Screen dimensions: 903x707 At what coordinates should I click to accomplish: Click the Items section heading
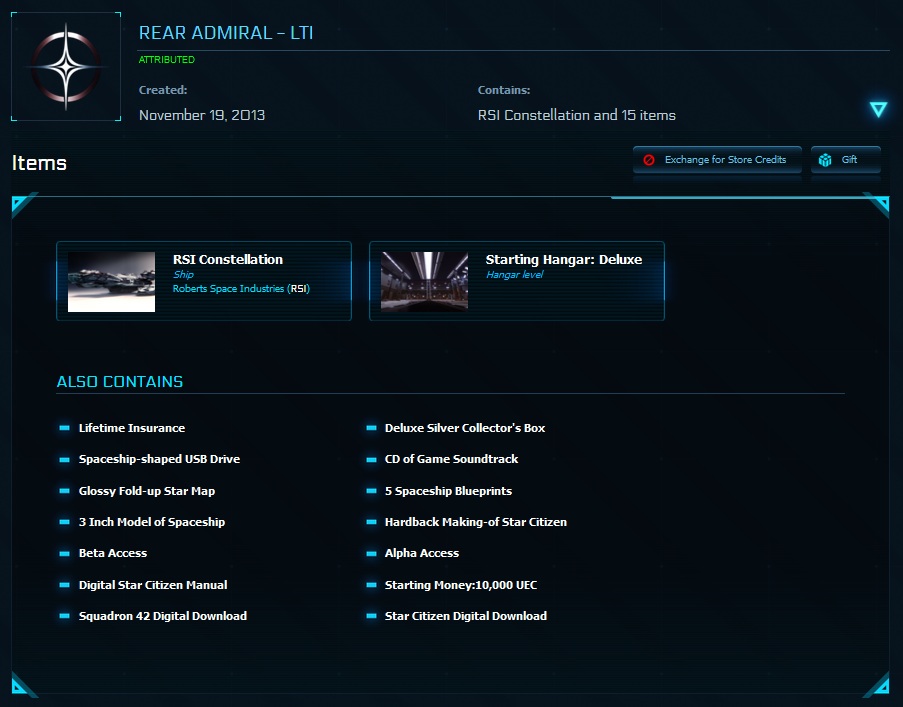click(x=39, y=163)
